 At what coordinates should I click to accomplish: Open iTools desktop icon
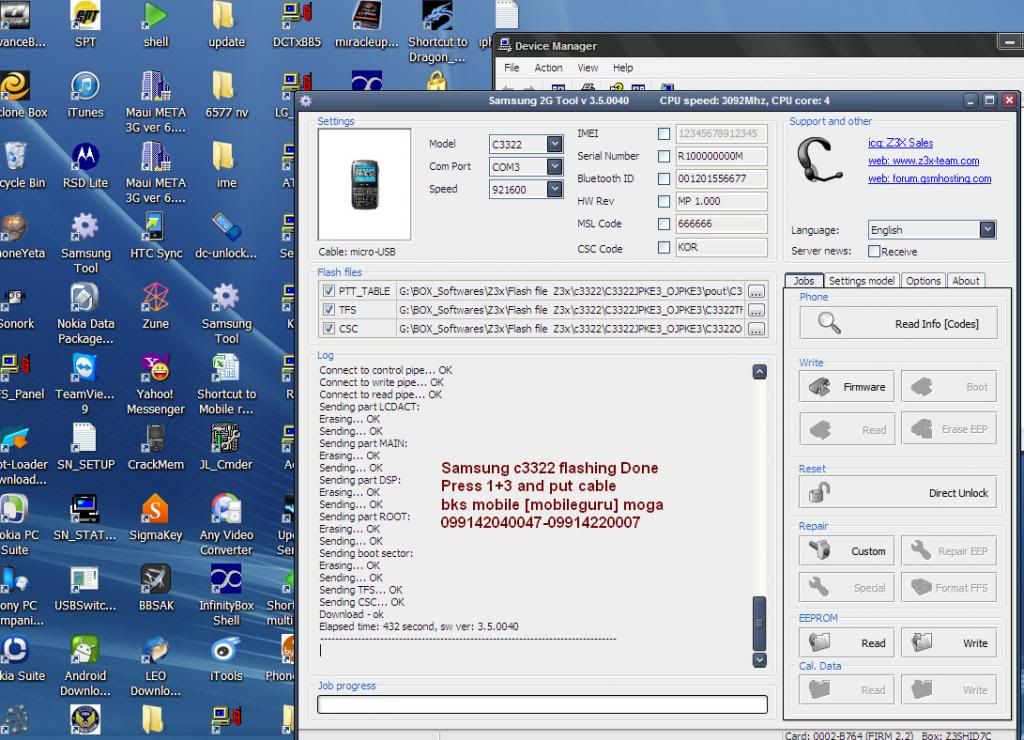click(x=226, y=659)
